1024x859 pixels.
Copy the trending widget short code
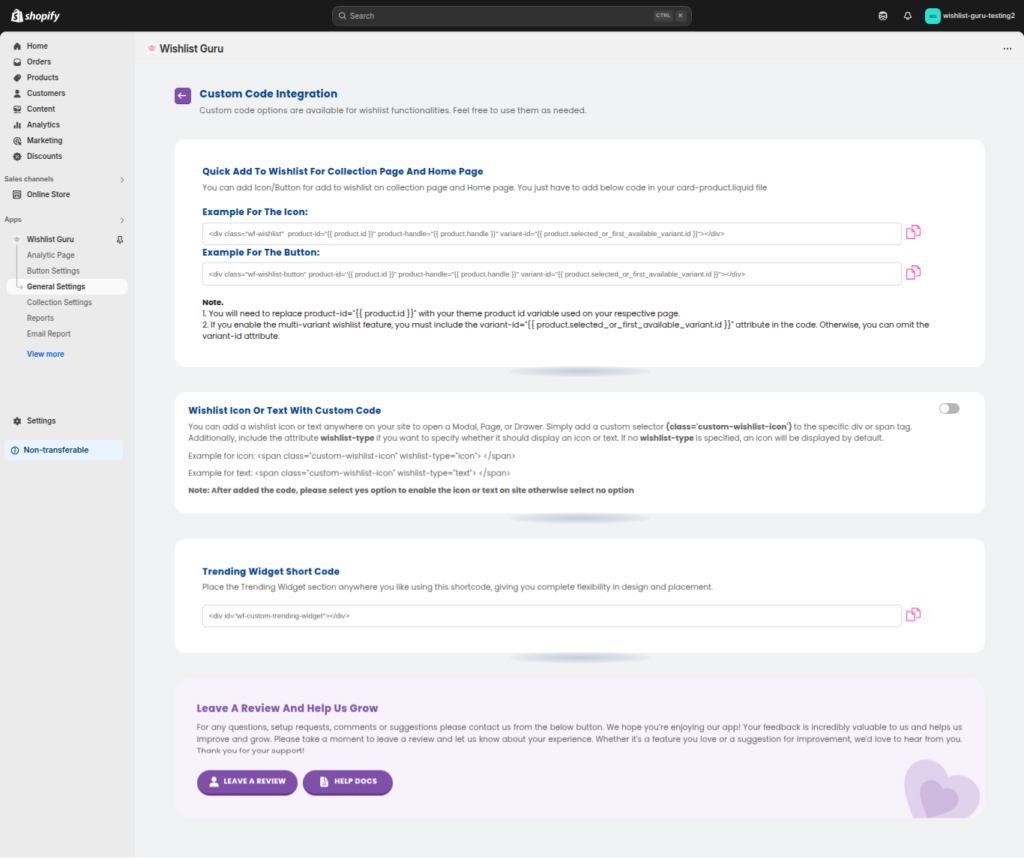coord(914,615)
